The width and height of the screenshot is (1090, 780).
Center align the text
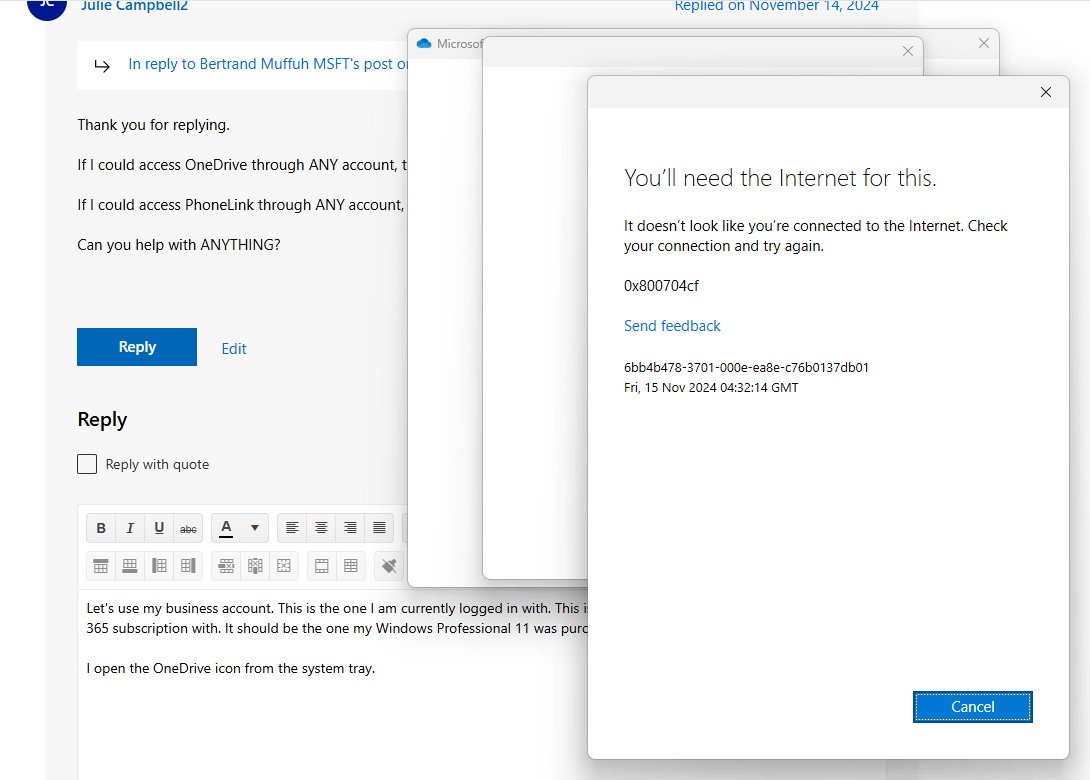click(321, 528)
